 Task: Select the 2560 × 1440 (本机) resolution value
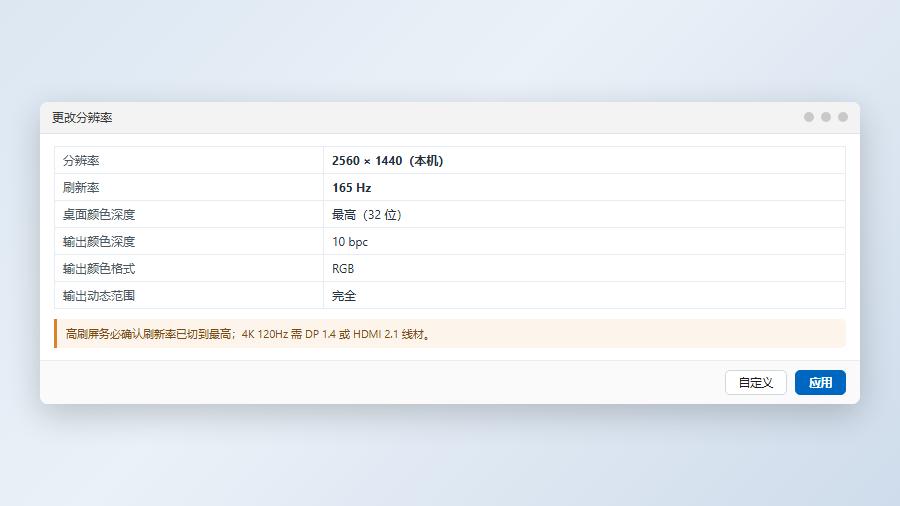tap(387, 161)
